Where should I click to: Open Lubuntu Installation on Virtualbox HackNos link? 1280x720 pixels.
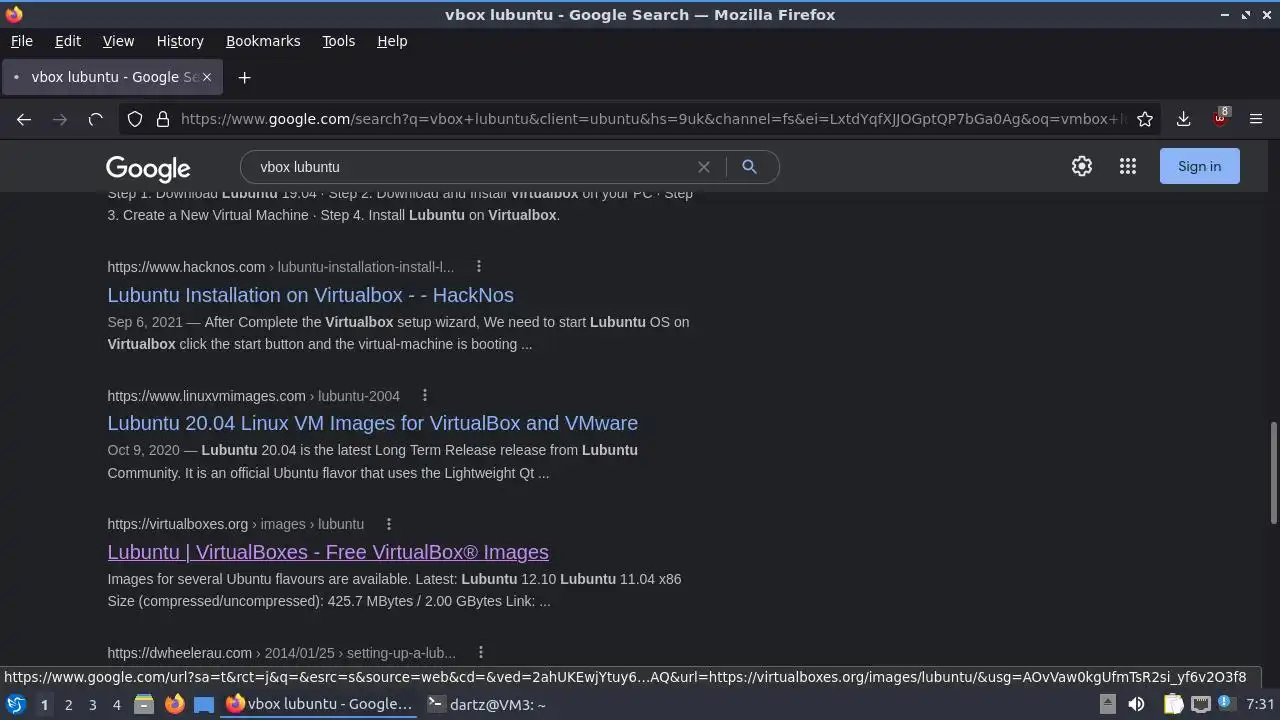click(310, 295)
